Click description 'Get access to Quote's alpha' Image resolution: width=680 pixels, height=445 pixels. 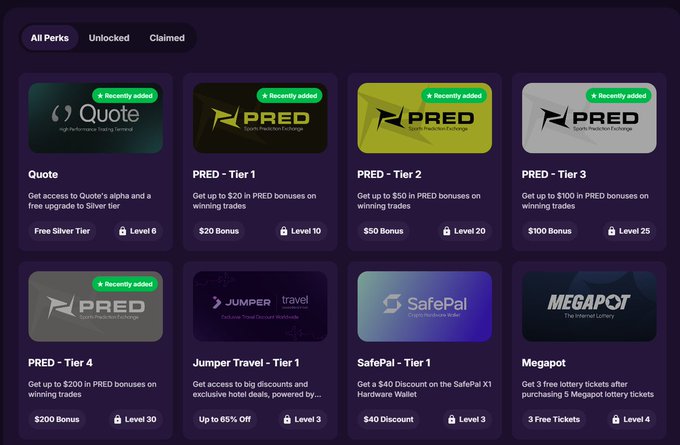pyautogui.click(x=90, y=200)
